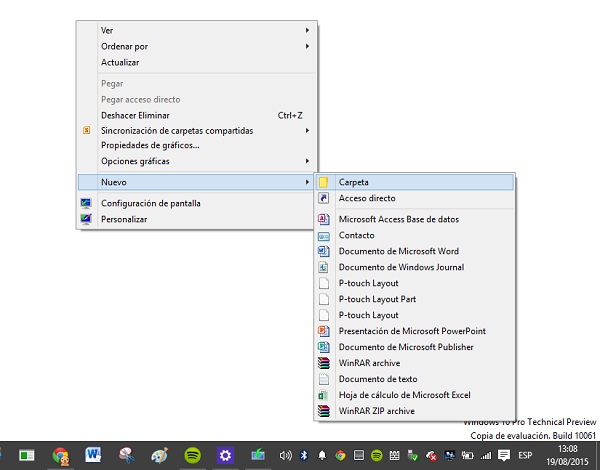Click the Presentación de Microsoft PowerPoint icon

pyautogui.click(x=324, y=331)
